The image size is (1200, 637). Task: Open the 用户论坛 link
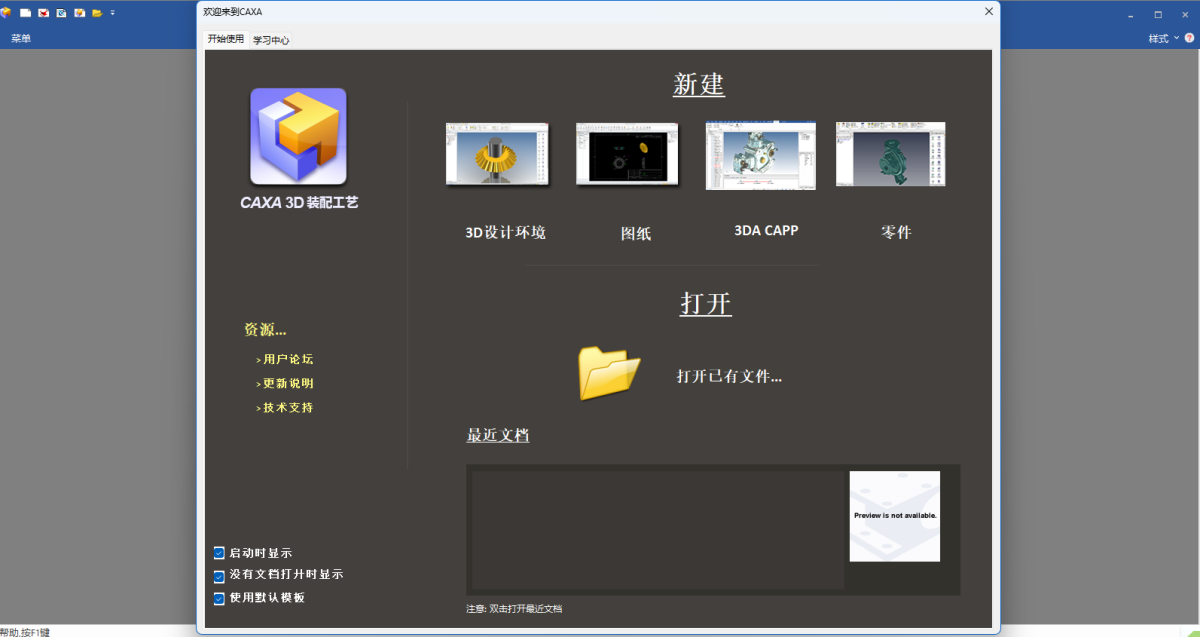(x=289, y=359)
